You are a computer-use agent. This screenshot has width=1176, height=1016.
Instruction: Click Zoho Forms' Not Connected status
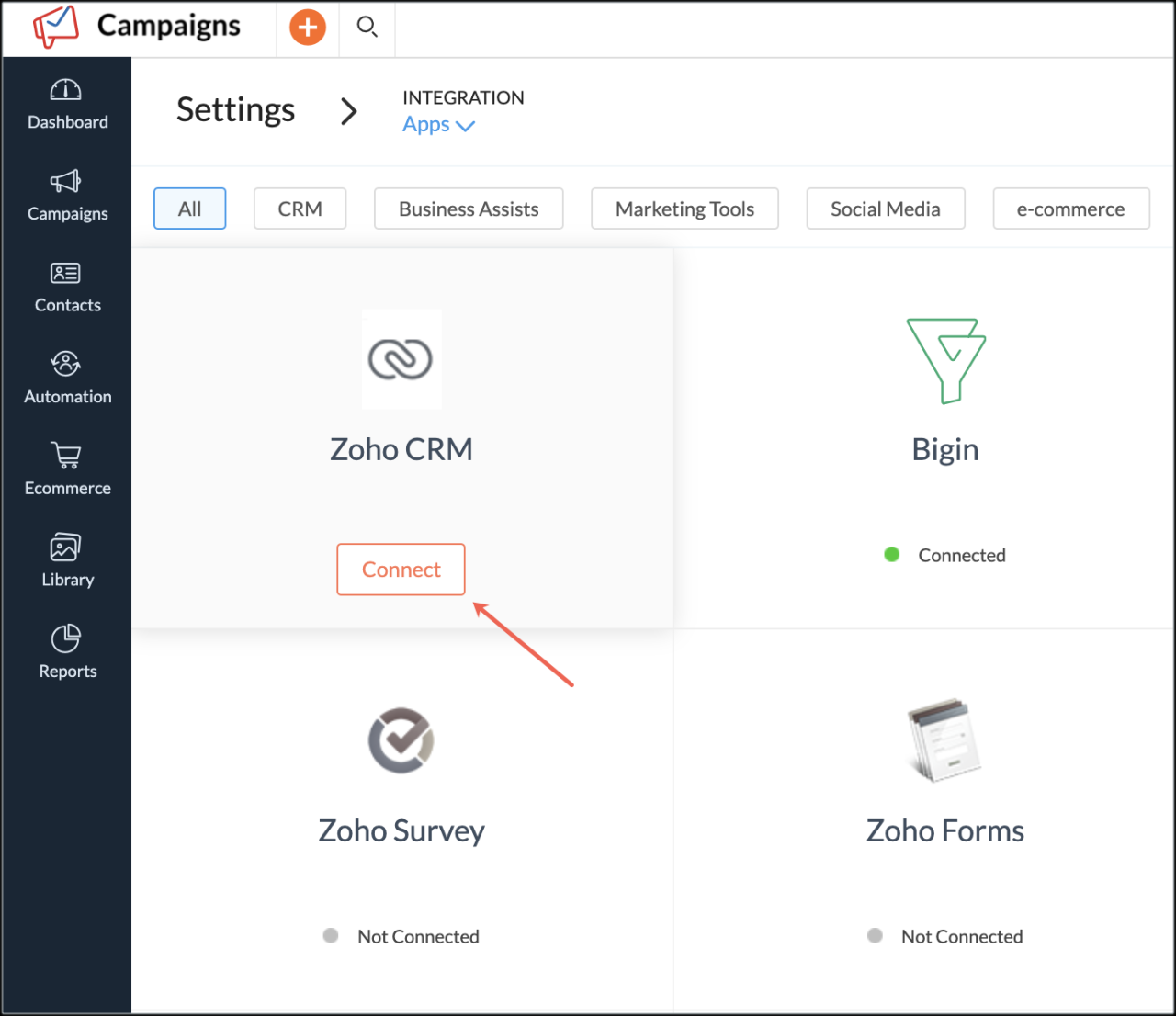(x=962, y=936)
